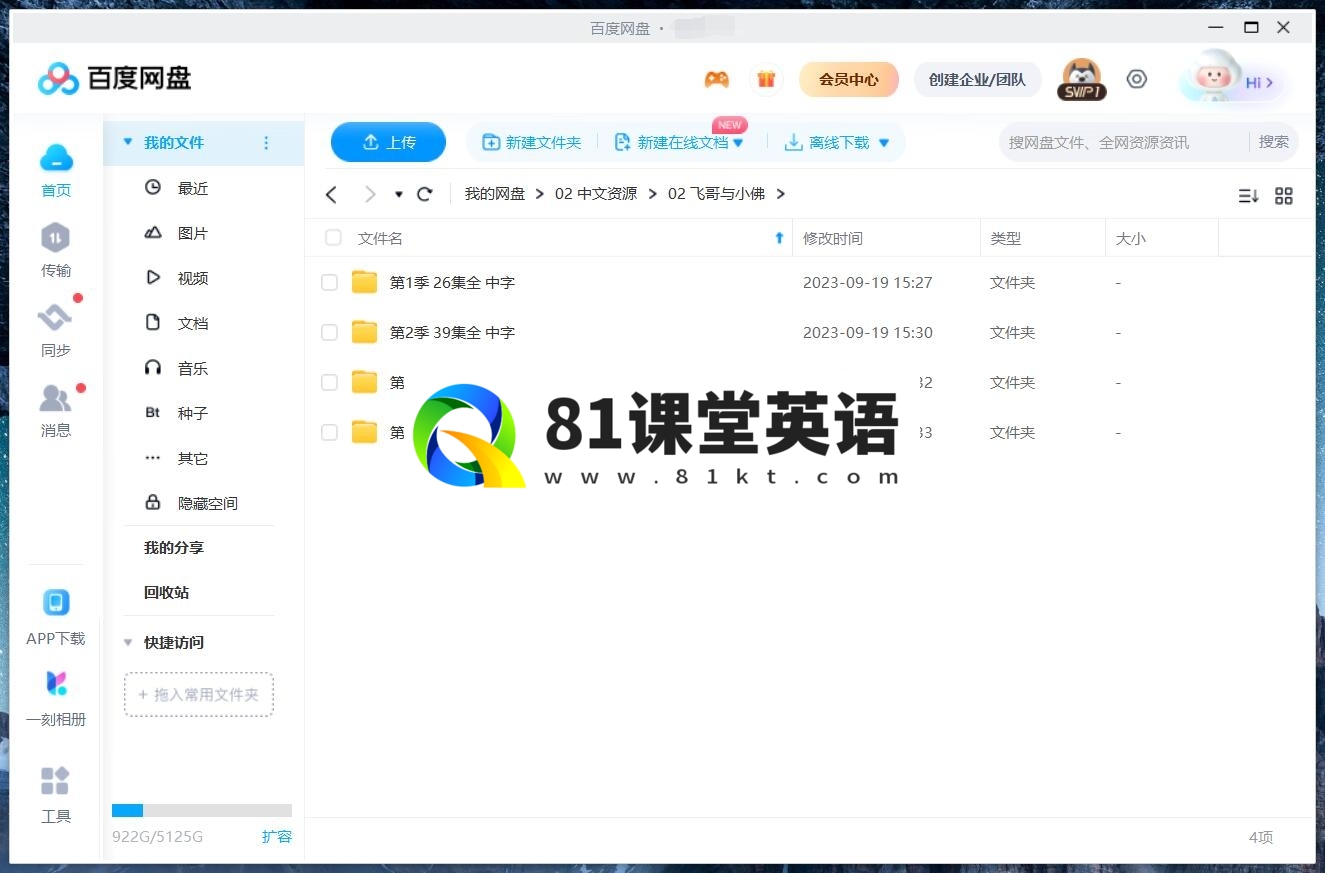The height and width of the screenshot is (873, 1325).
Task: Click the 上传 upload button
Action: click(x=388, y=142)
